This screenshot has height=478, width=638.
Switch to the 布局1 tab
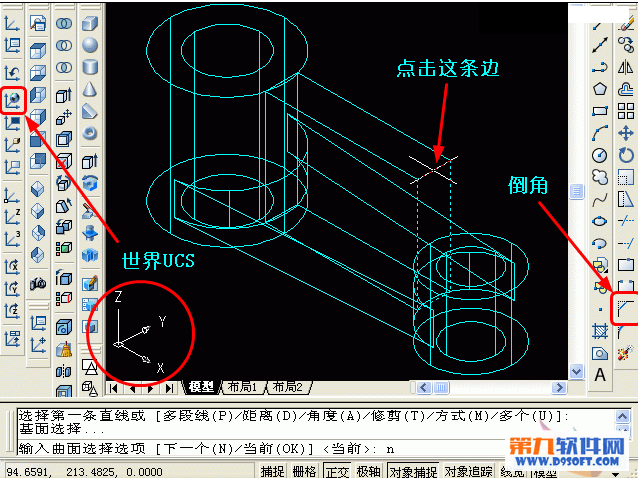tap(242, 387)
